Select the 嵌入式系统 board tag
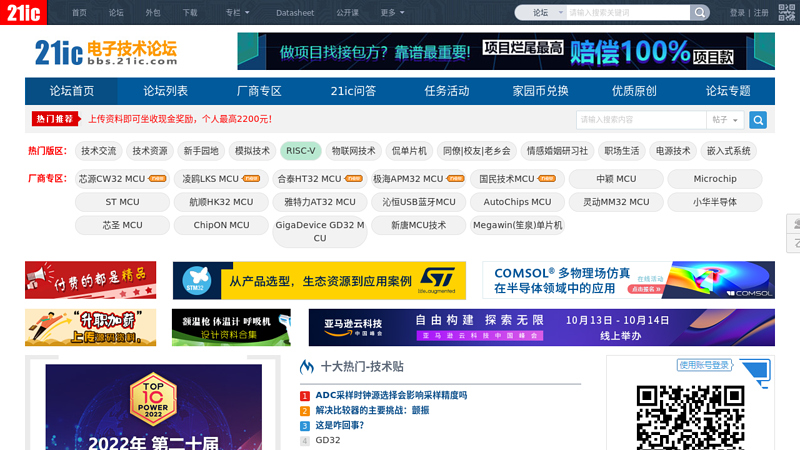Viewport: 800px width, 450px height. click(729, 151)
